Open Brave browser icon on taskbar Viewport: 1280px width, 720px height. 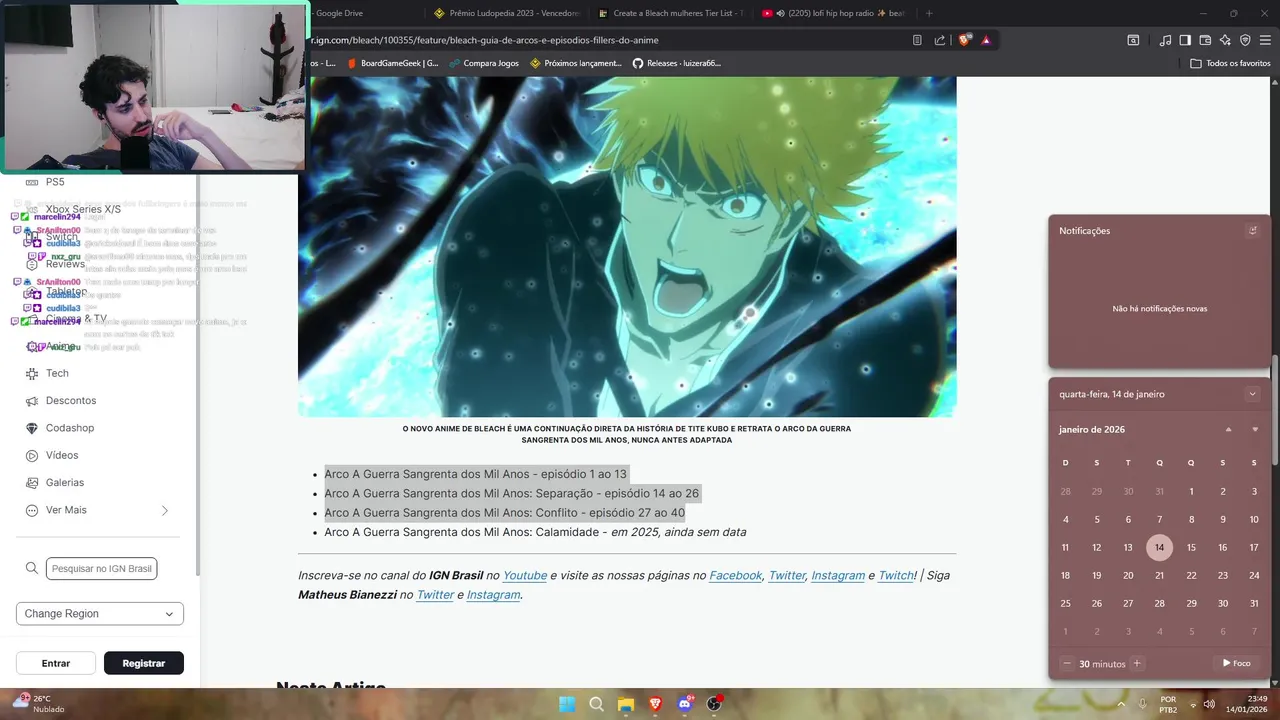pyautogui.click(x=655, y=704)
